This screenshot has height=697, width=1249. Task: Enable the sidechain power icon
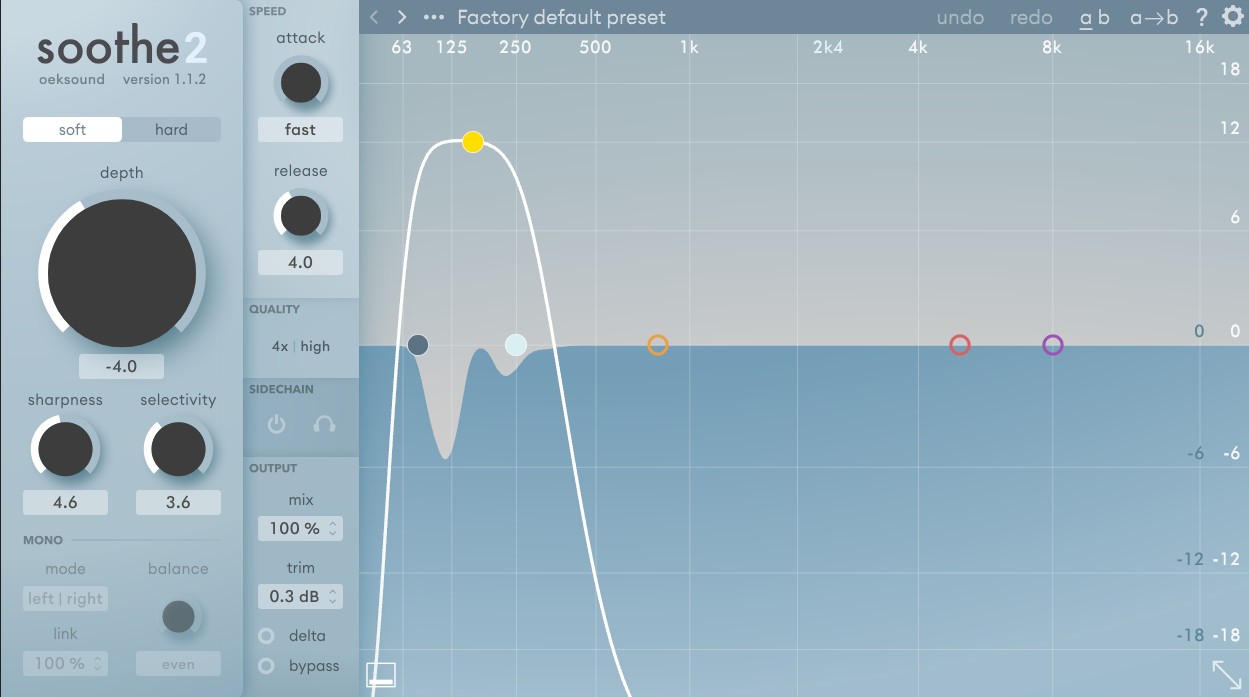point(277,424)
